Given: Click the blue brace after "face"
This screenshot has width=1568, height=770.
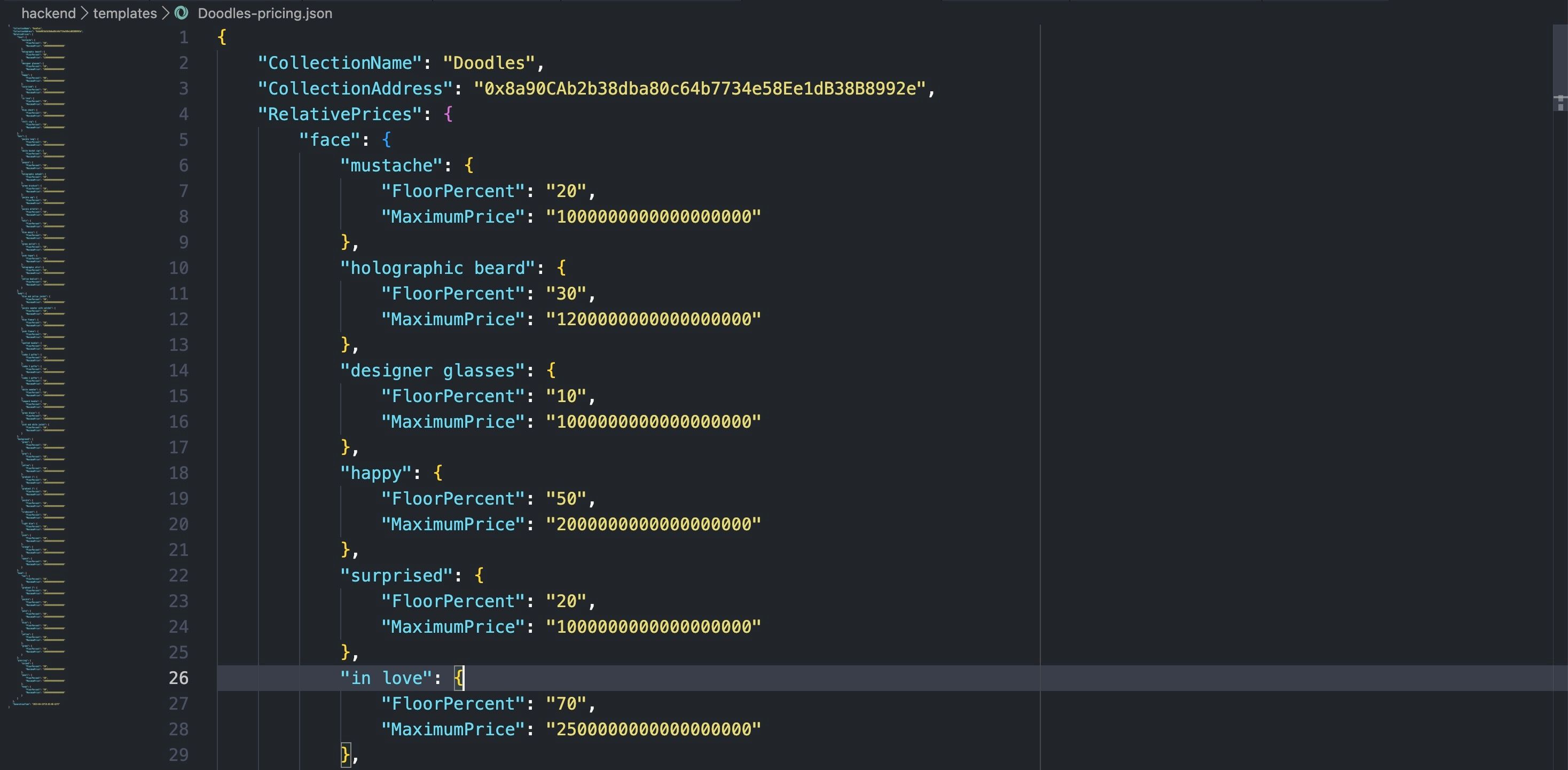Looking at the screenshot, I should [x=387, y=140].
